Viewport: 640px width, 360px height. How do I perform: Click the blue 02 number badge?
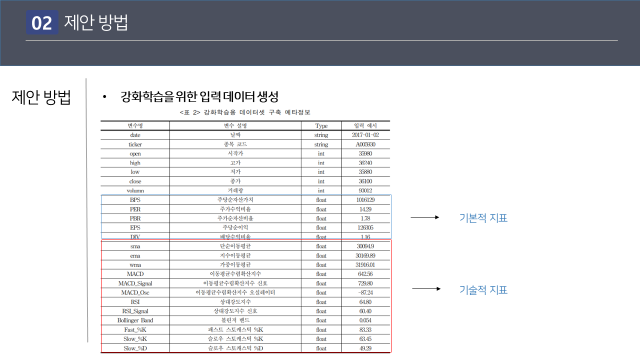[x=42, y=22]
